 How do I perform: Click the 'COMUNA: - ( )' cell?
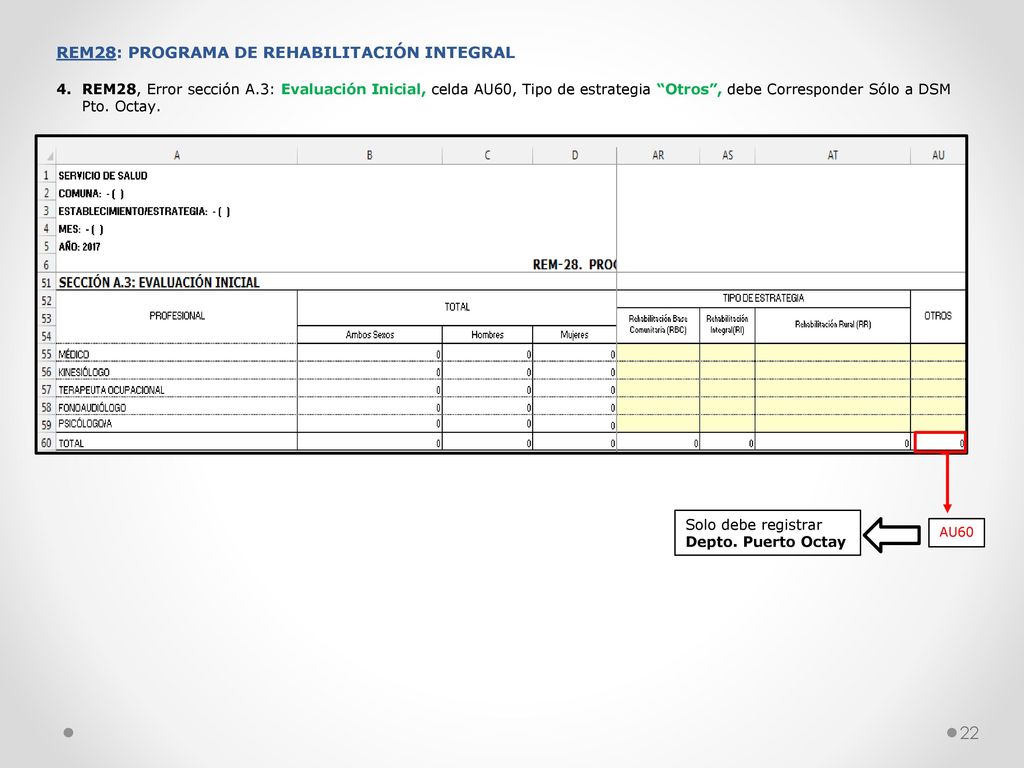click(x=91, y=194)
